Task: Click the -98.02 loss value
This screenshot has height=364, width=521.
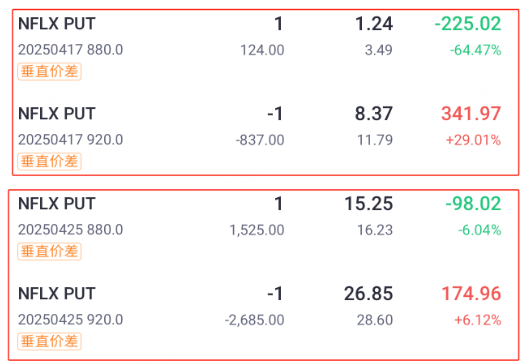Action: [x=473, y=204]
